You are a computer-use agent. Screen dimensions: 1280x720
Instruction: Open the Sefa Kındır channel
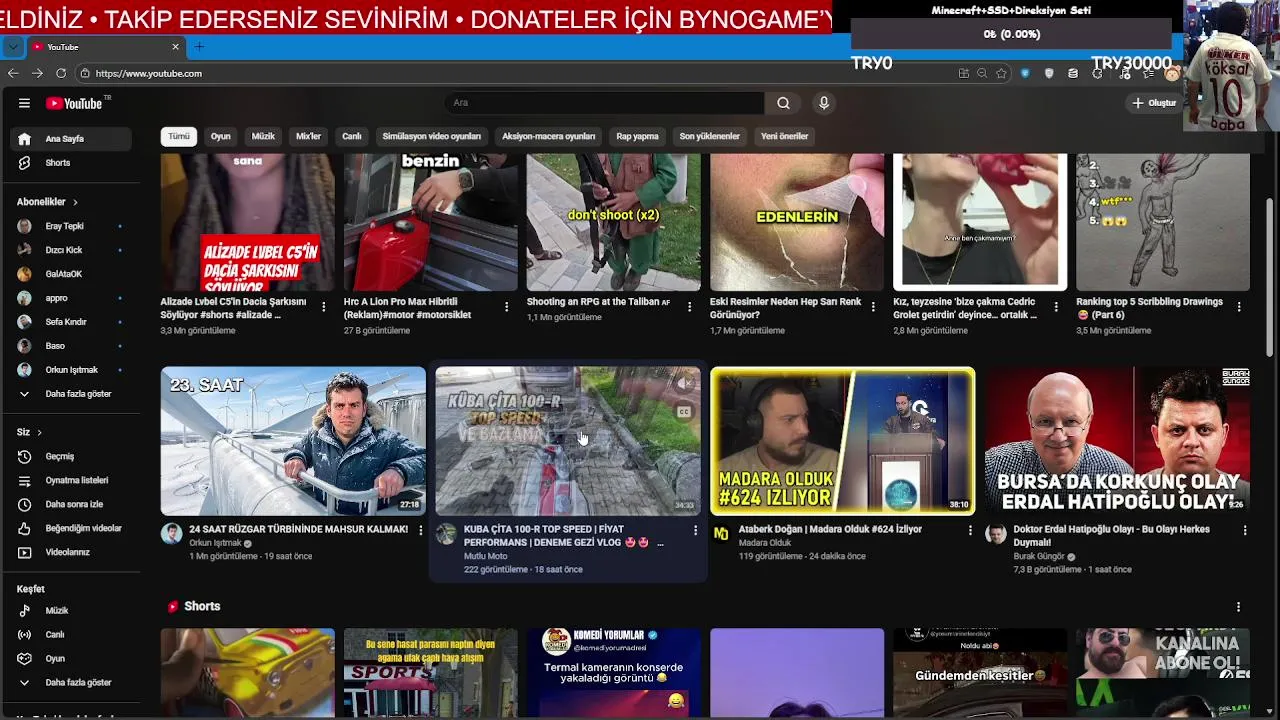click(x=70, y=322)
